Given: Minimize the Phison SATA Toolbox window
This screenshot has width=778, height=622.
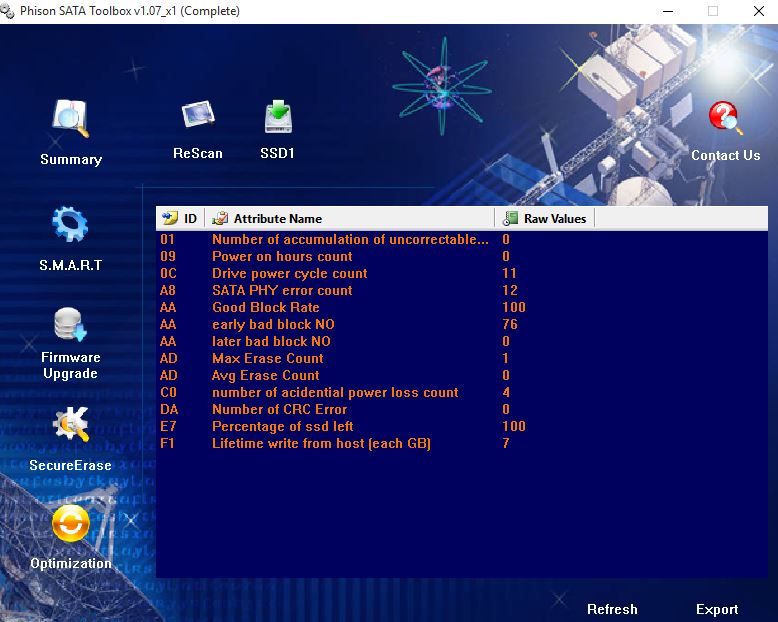Looking at the screenshot, I should 668,11.
